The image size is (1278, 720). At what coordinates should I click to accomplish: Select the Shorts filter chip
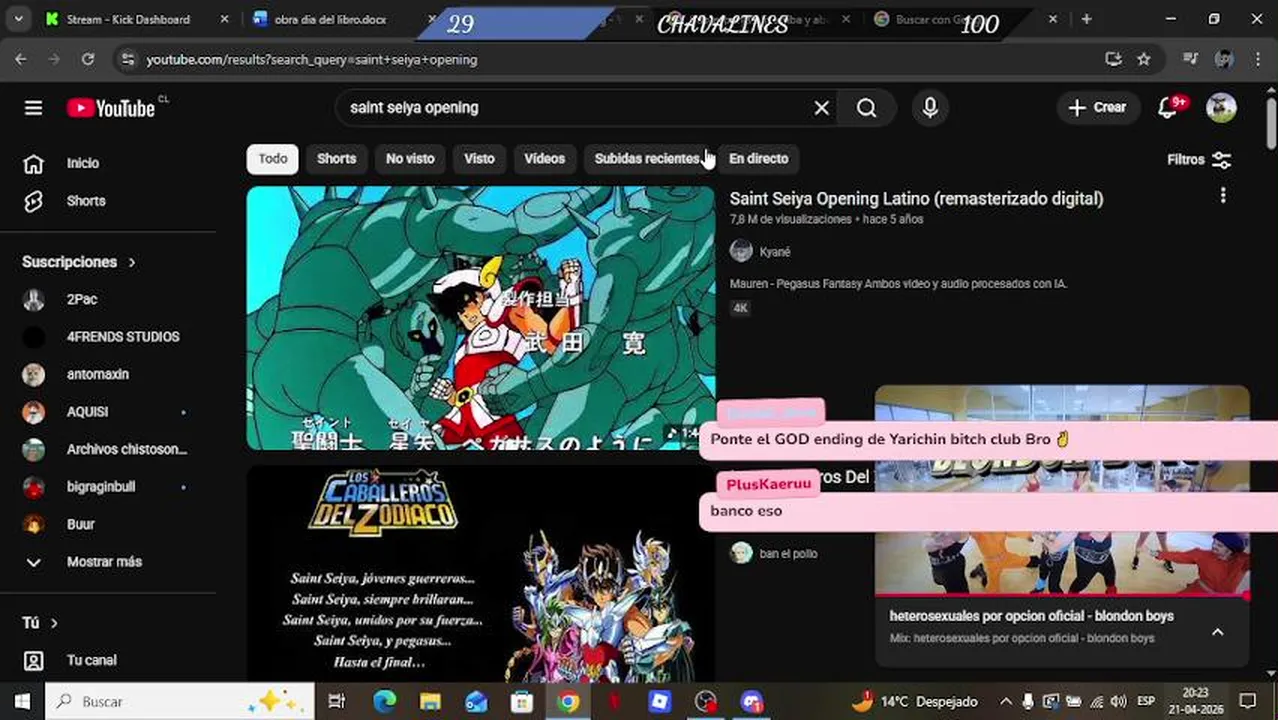tap(336, 159)
